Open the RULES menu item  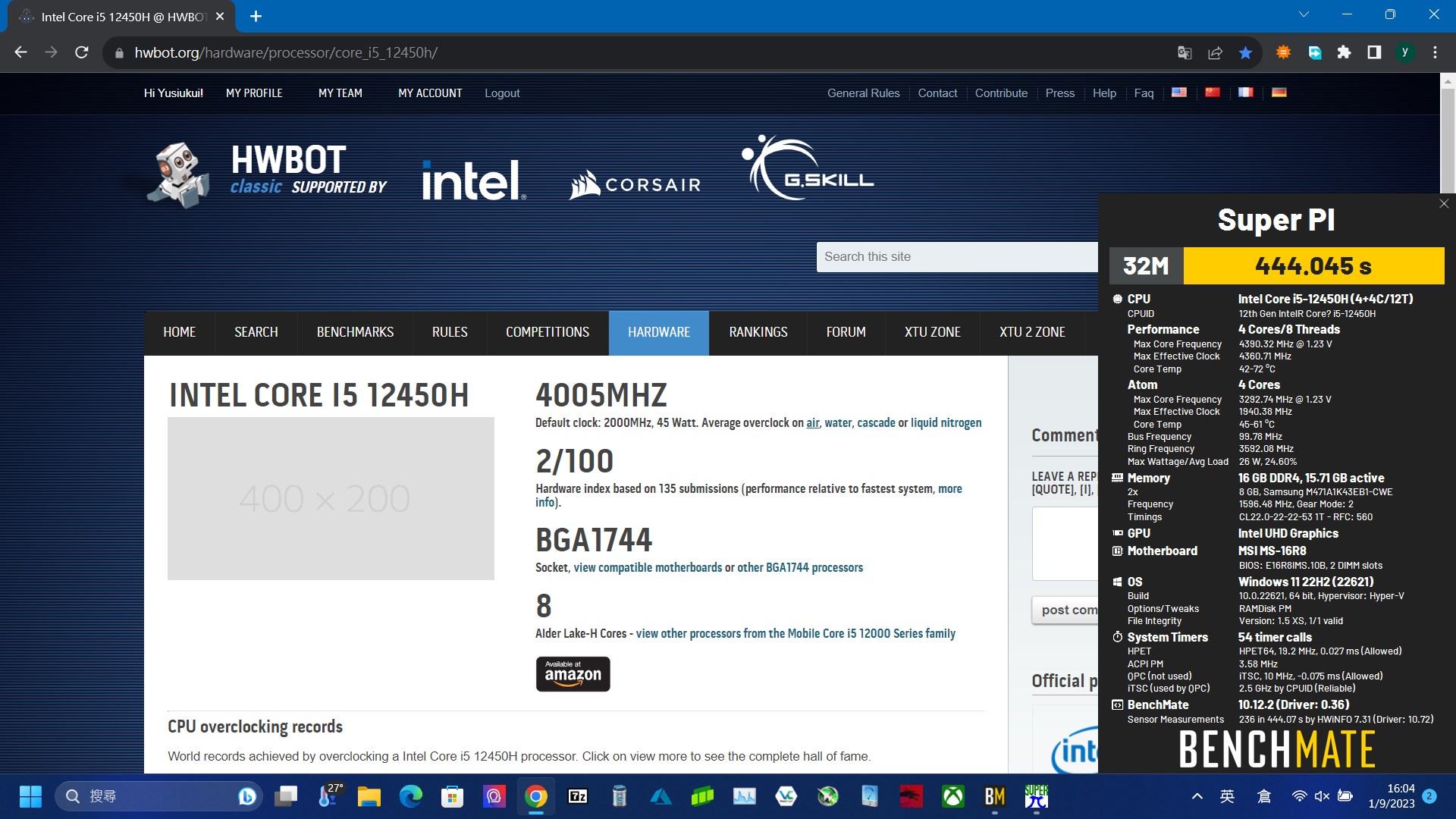click(450, 332)
